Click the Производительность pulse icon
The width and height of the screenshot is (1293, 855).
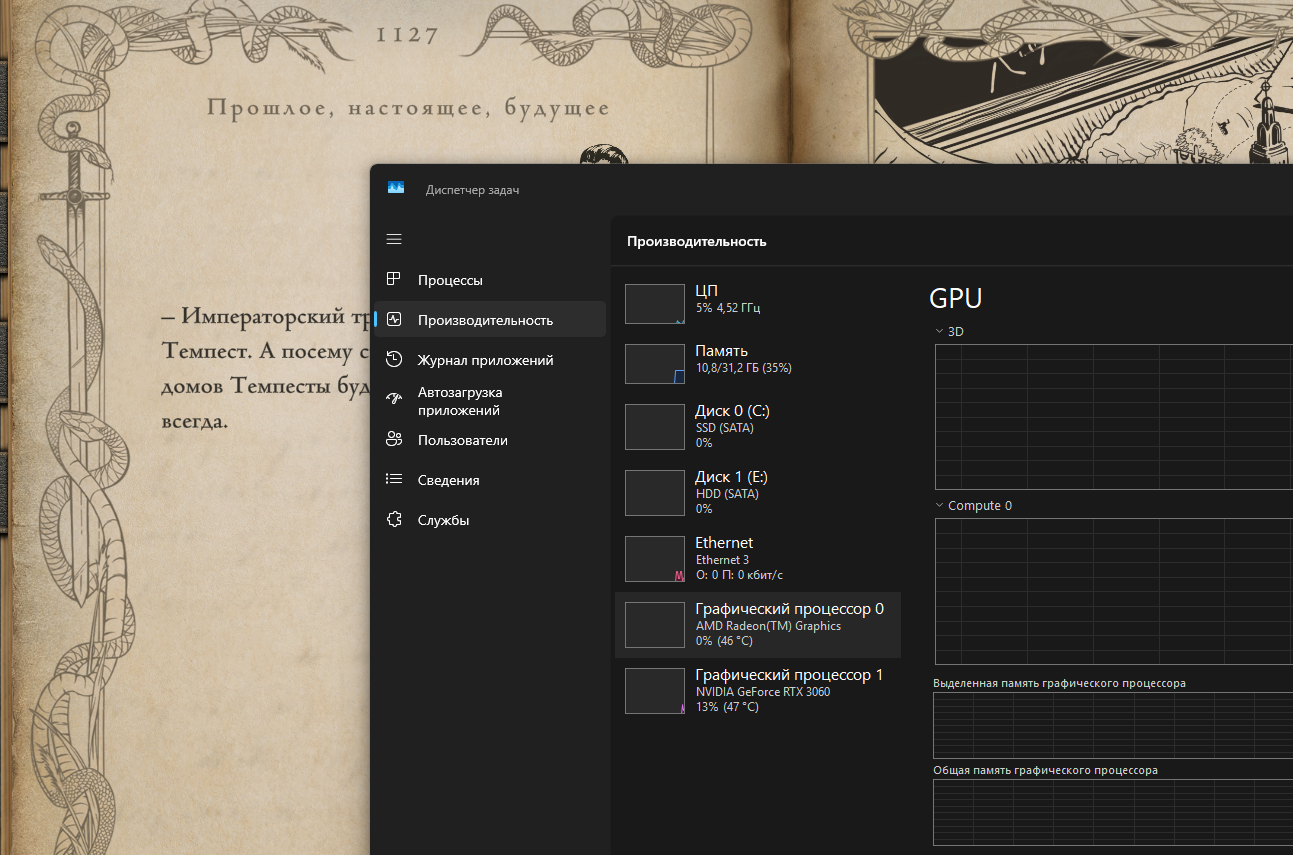coord(394,319)
